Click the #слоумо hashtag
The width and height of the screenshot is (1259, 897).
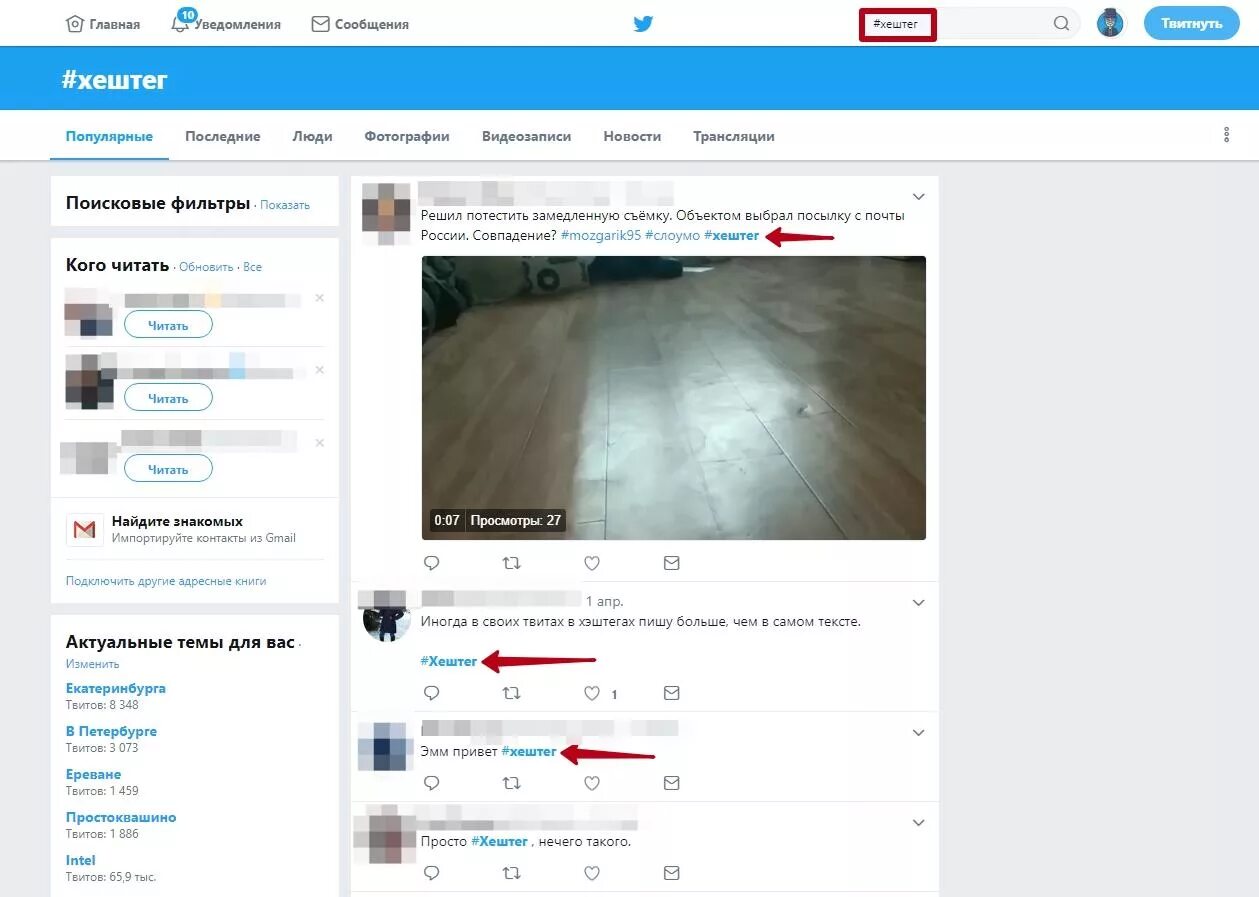coord(672,235)
